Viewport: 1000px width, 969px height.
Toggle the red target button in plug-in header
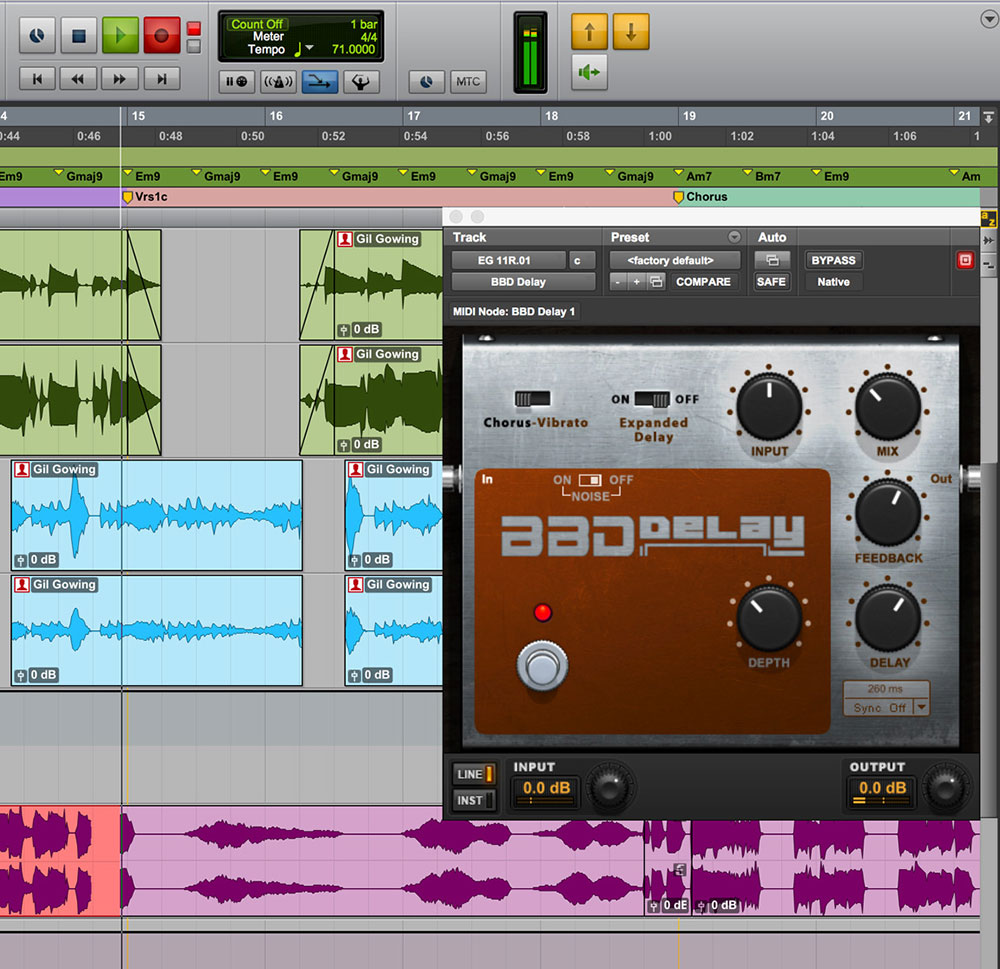[965, 260]
